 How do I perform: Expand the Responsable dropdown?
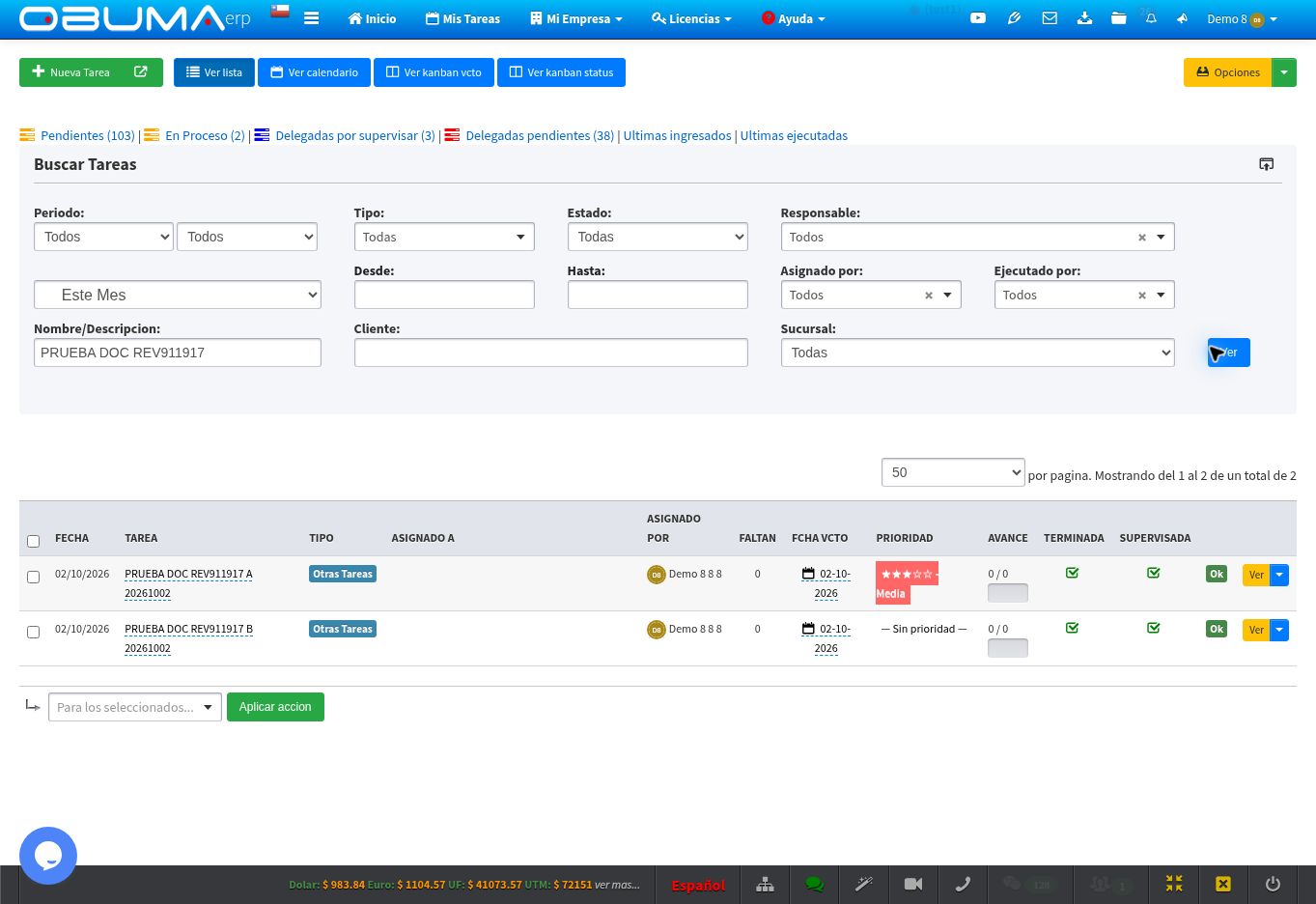(x=977, y=237)
